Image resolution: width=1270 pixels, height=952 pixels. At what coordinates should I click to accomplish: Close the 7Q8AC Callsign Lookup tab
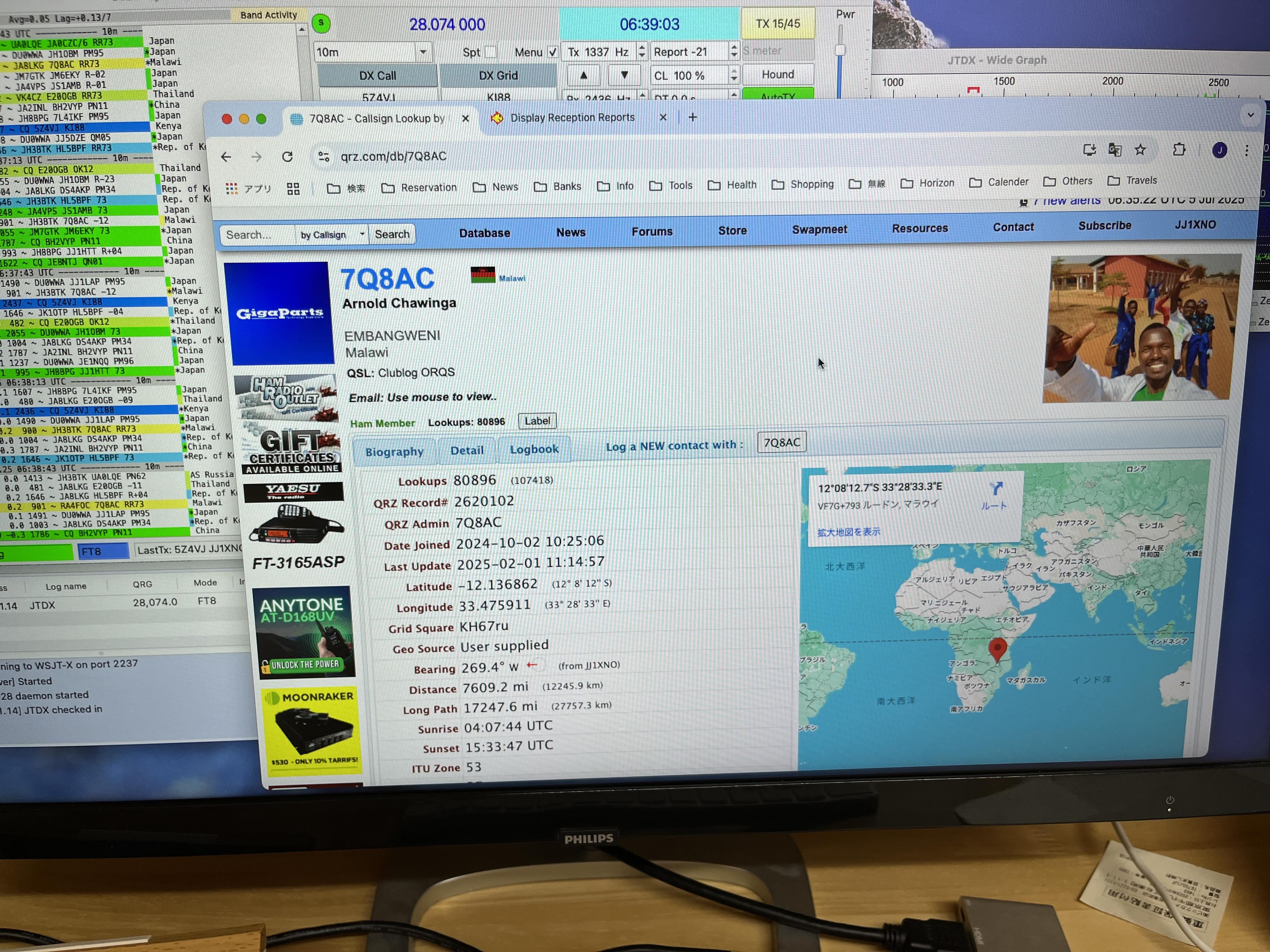(466, 118)
